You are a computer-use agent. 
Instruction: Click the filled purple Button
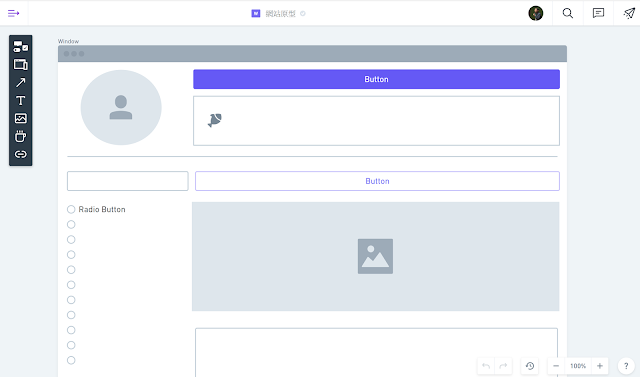coord(376,79)
